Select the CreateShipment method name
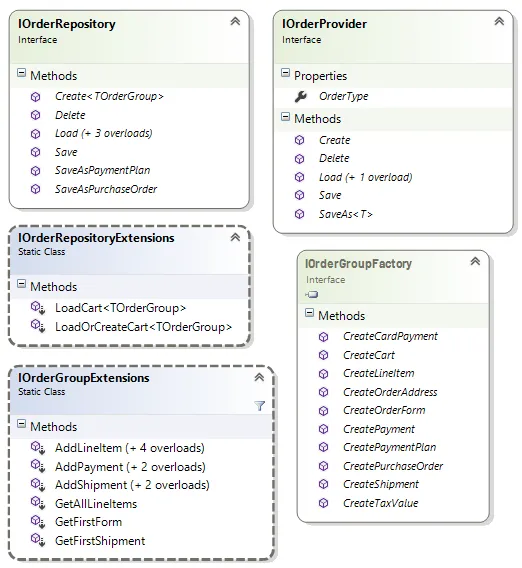Screen dimensions: 522x568 pos(381,484)
